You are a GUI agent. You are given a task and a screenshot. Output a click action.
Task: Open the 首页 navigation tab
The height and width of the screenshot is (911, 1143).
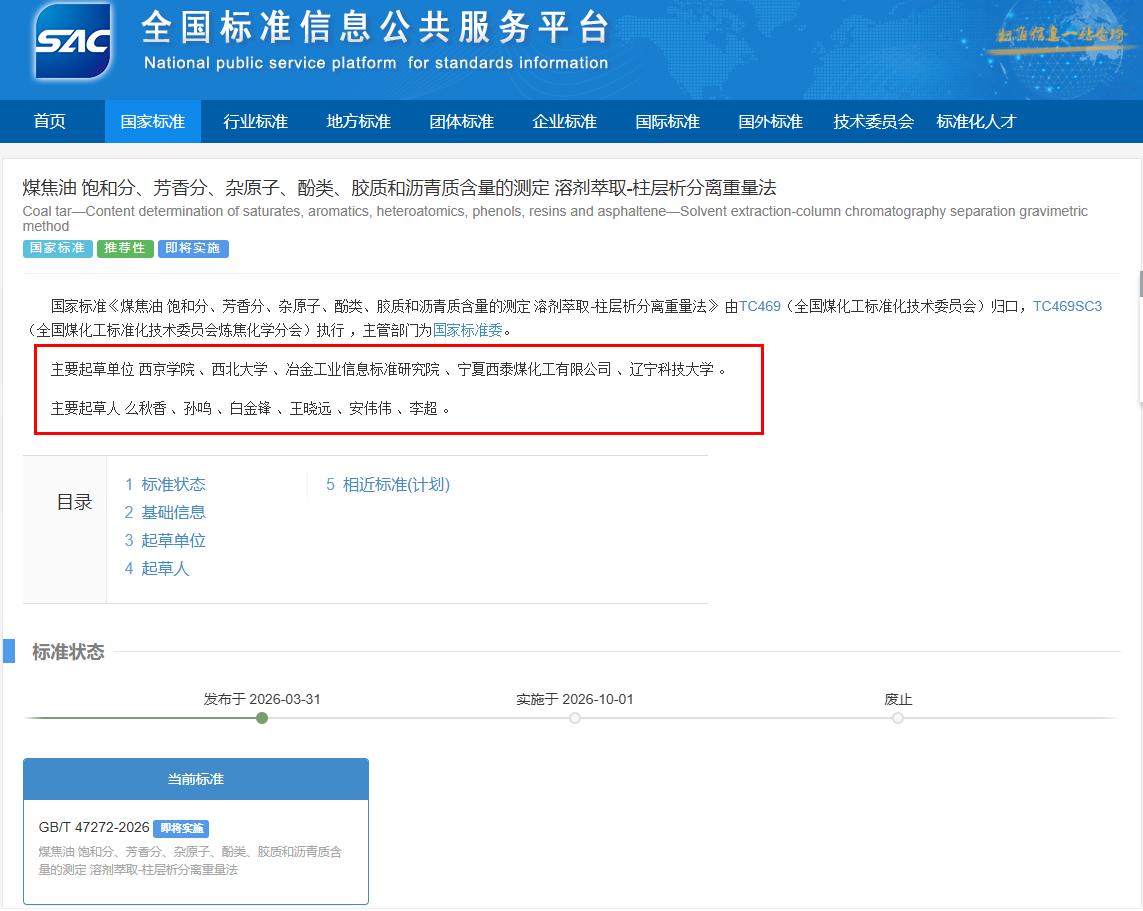[50, 122]
